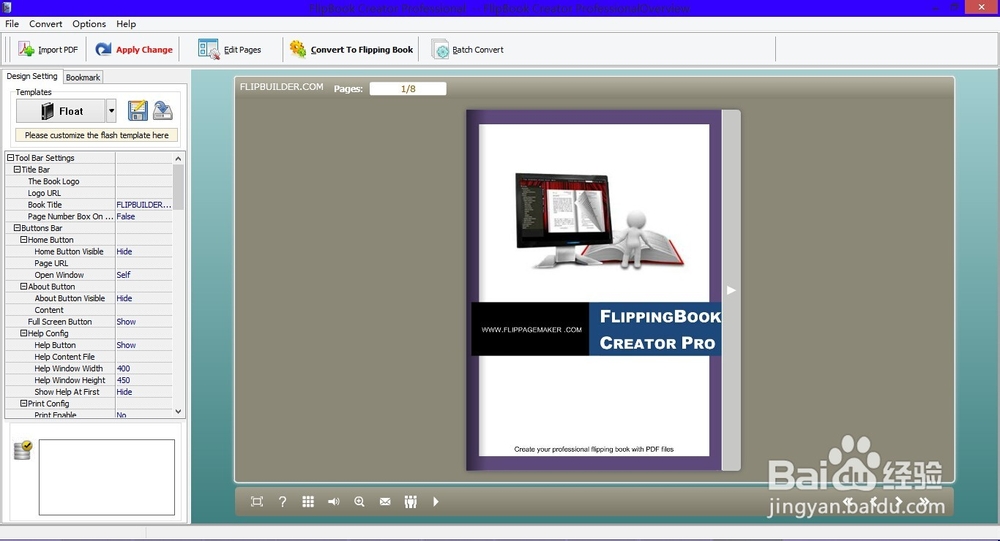Collapse the Help Config node
1000x541 pixels.
pyautogui.click(x=24, y=333)
